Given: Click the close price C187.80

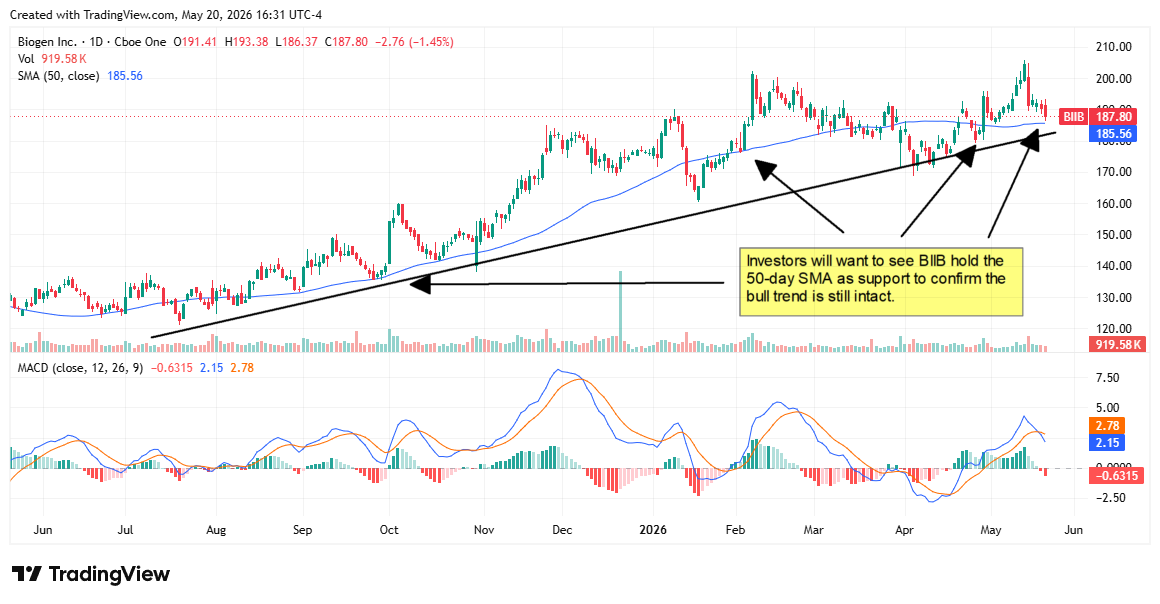Looking at the screenshot, I should pyautogui.click(x=345, y=42).
